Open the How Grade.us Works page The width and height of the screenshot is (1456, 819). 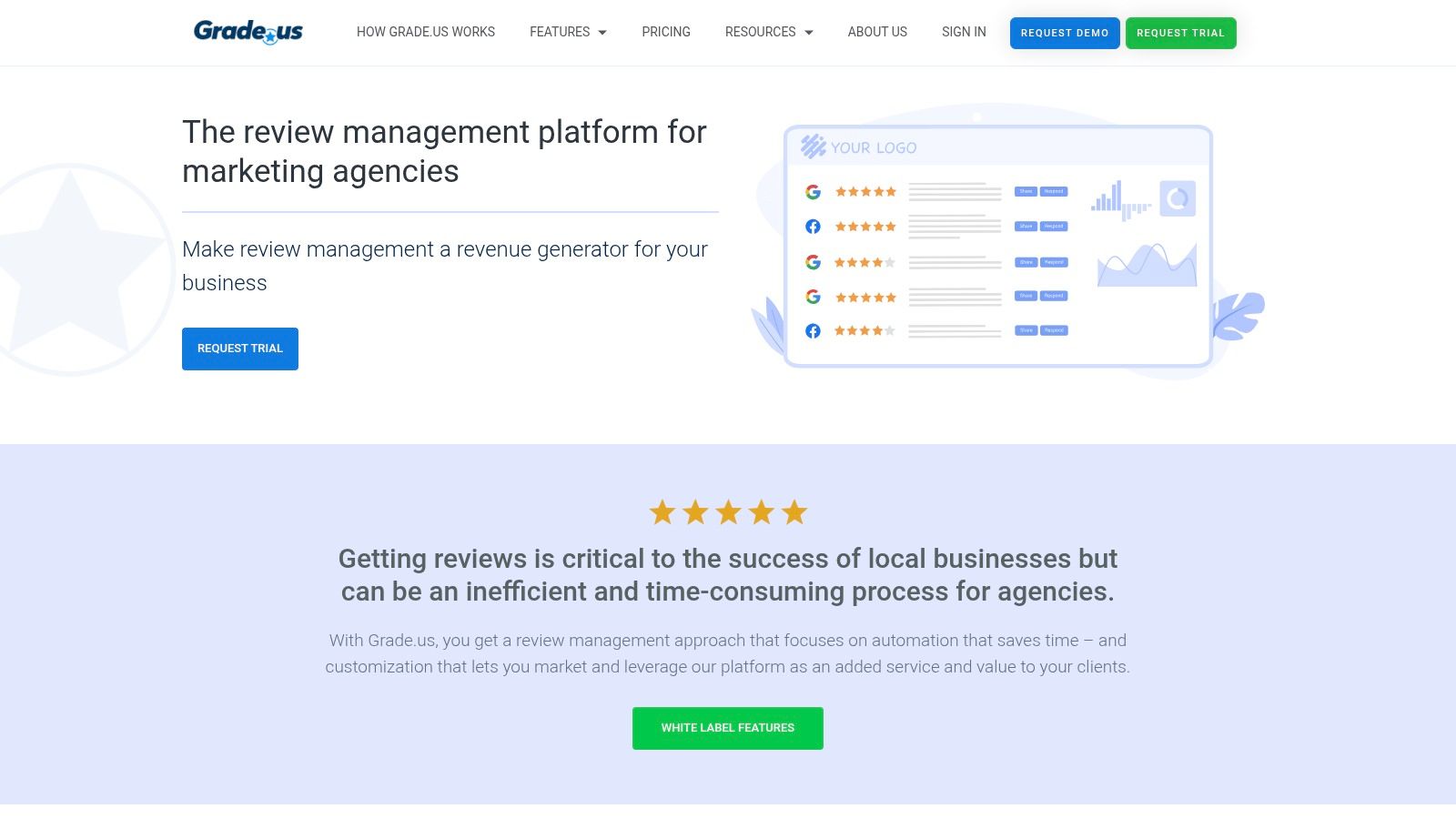pyautogui.click(x=426, y=32)
